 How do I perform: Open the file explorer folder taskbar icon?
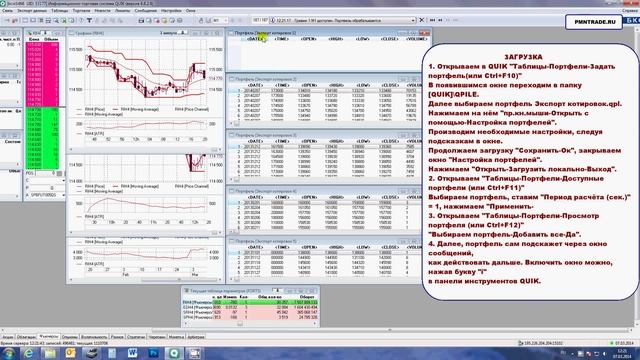[49, 353]
